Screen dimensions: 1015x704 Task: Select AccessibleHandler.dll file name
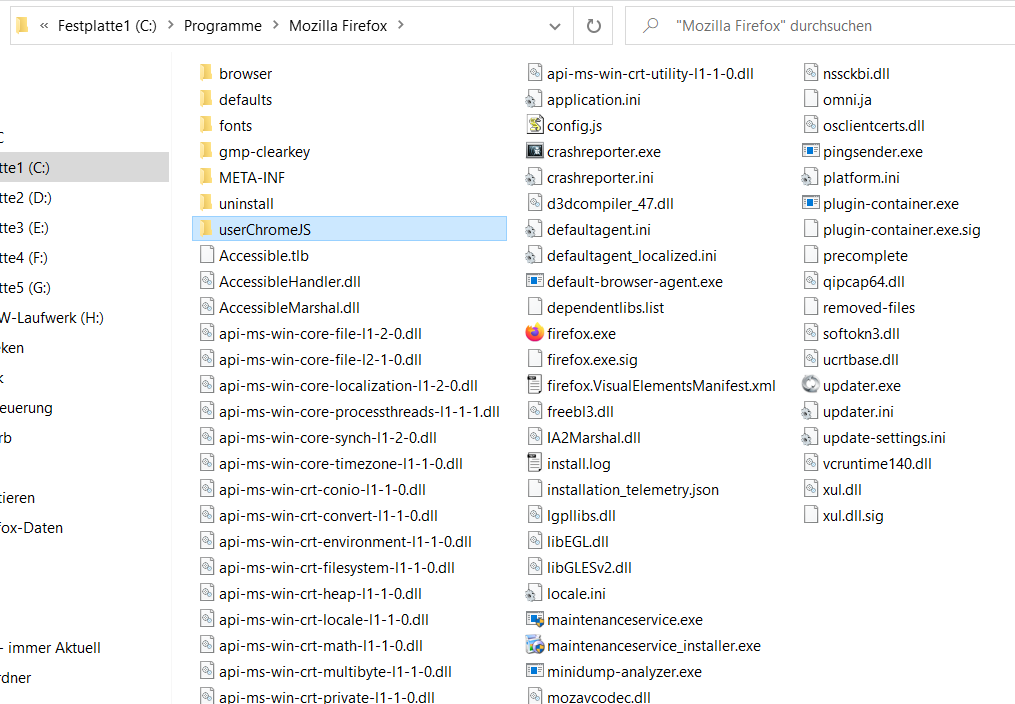[289, 281]
